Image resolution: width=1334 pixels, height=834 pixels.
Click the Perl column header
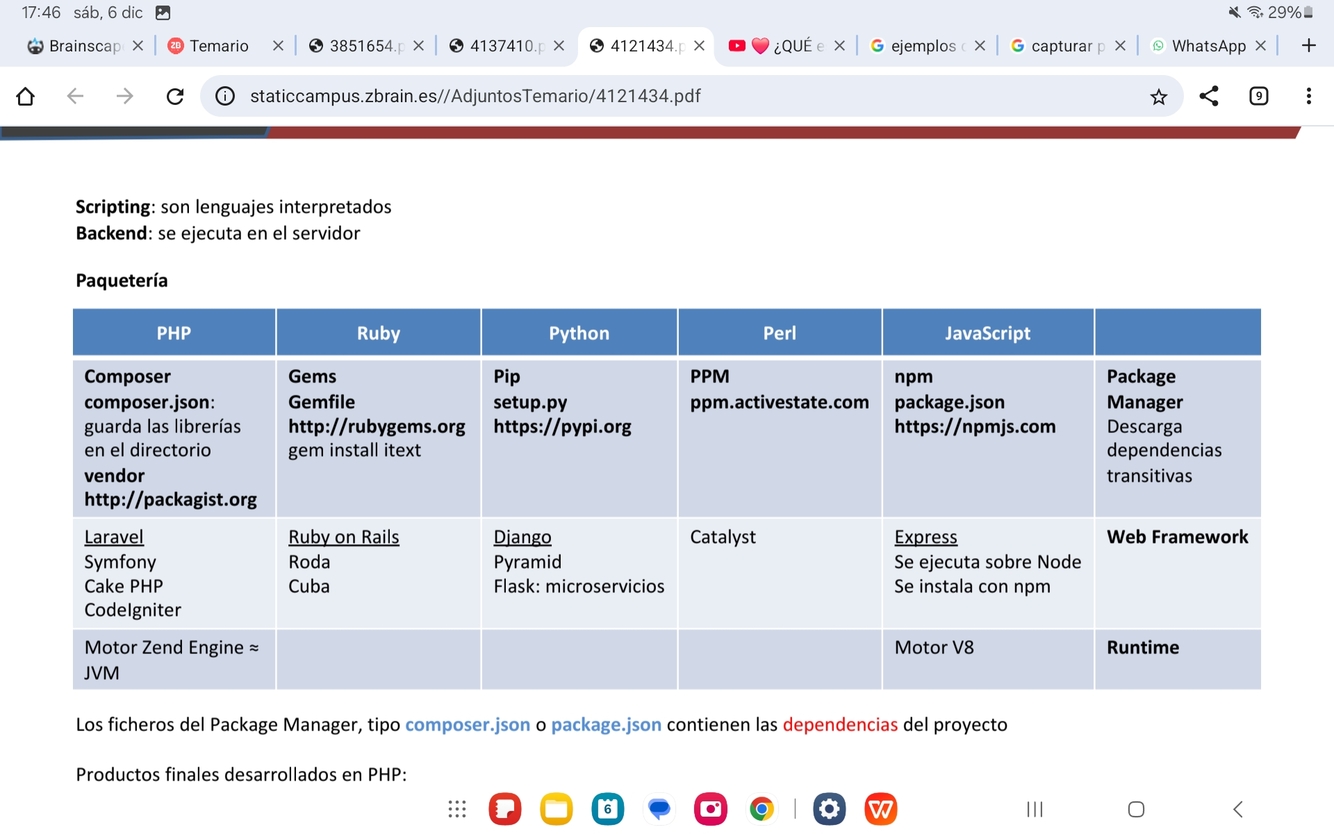coord(780,333)
